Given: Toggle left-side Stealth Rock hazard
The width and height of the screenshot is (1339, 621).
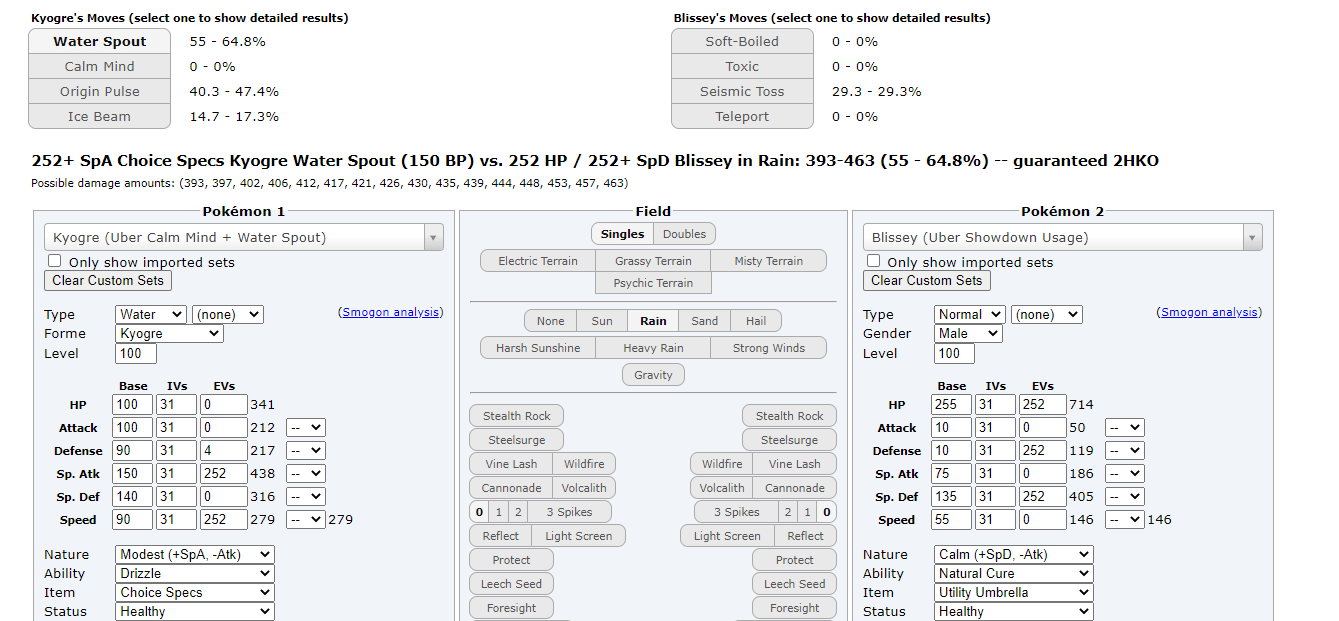Looking at the screenshot, I should click(517, 416).
